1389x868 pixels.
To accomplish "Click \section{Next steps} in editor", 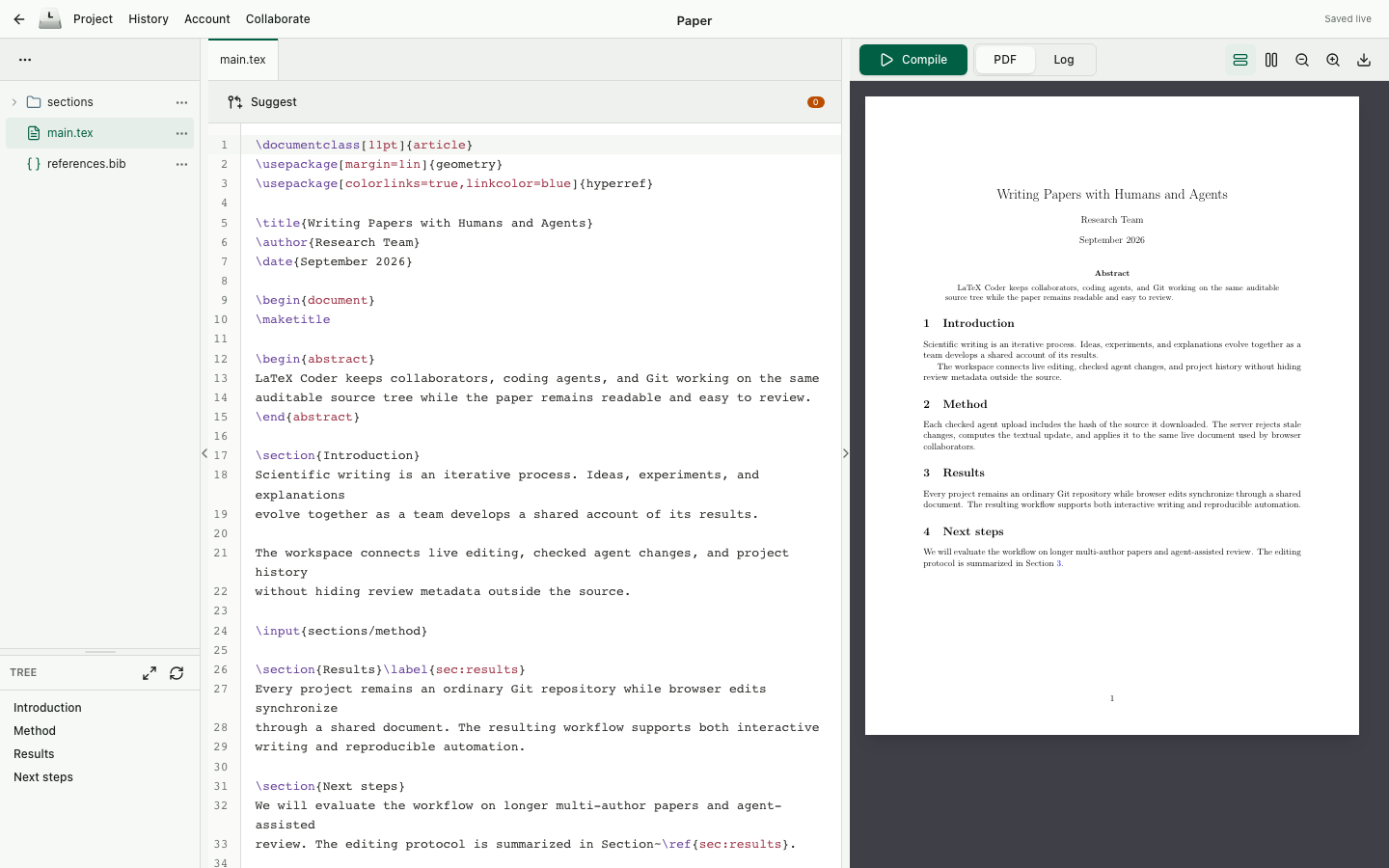I will coord(330,786).
